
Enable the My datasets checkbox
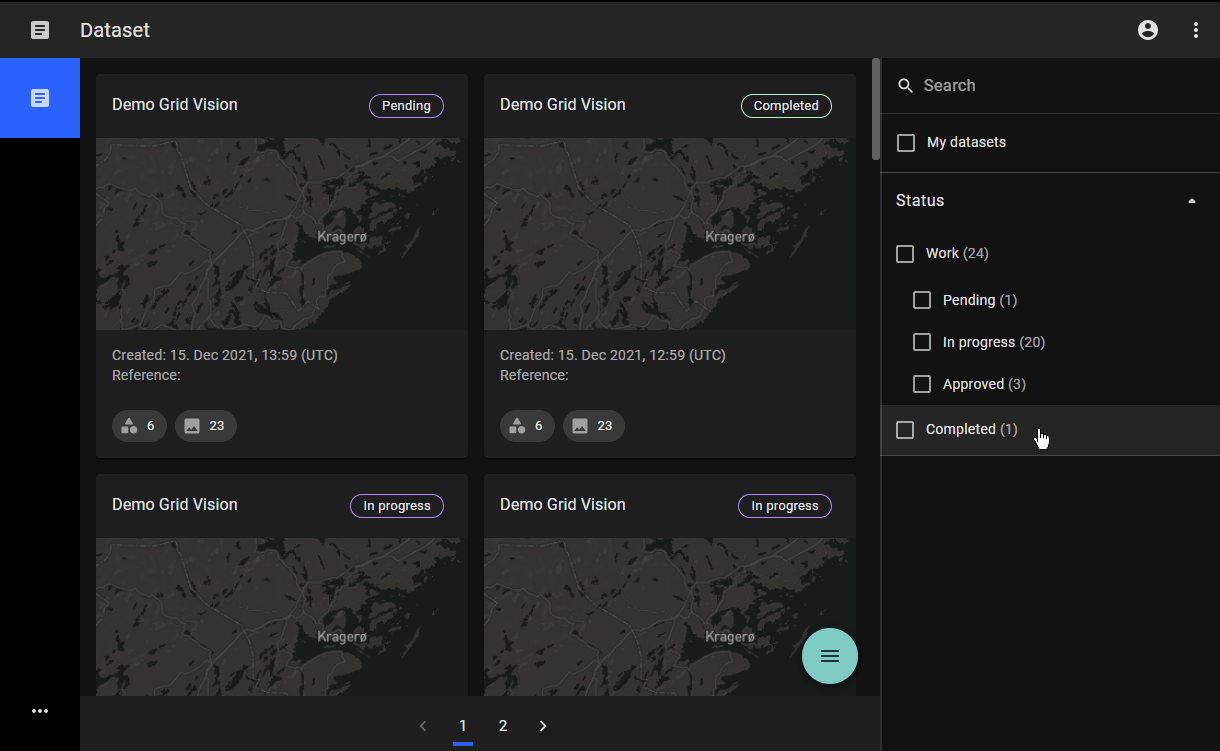[x=906, y=143]
